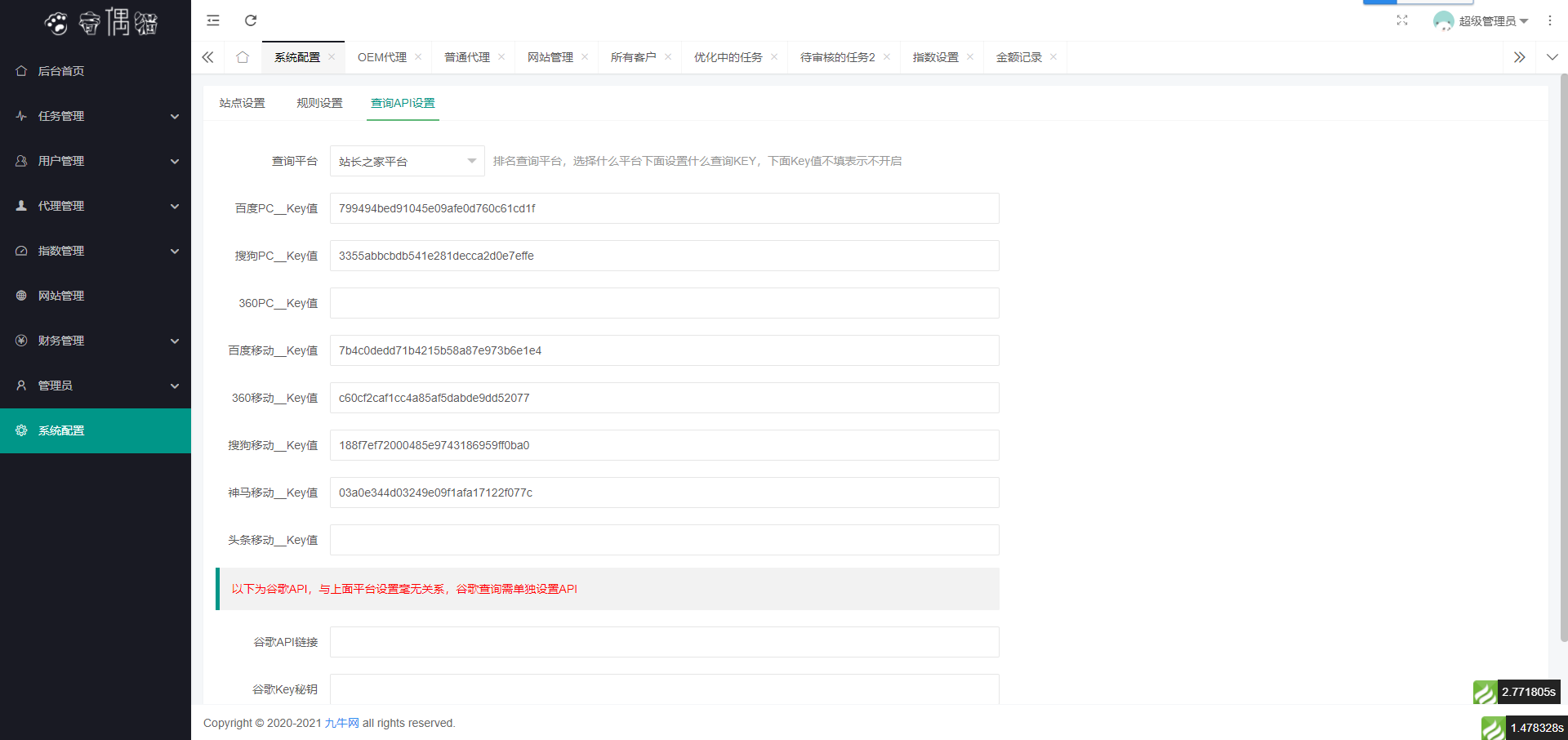The image size is (1568, 740).
Task: Click the 1.478328s debug timing badge
Action: [1525, 728]
